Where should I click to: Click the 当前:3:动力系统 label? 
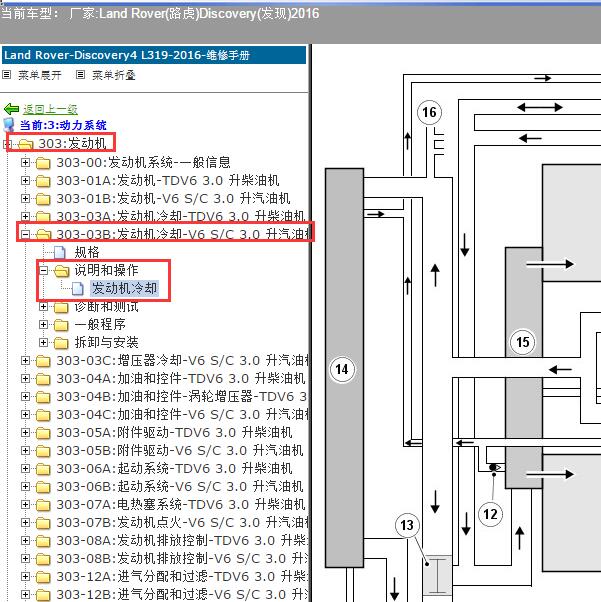coord(63,125)
